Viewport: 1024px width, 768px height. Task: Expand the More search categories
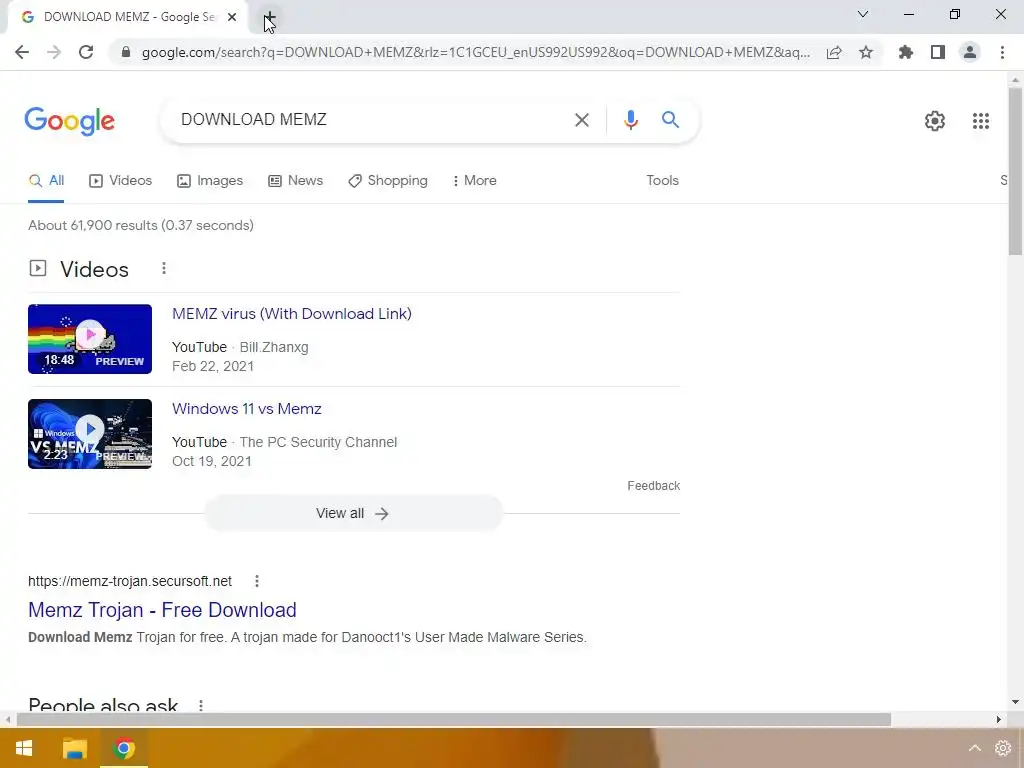(475, 181)
